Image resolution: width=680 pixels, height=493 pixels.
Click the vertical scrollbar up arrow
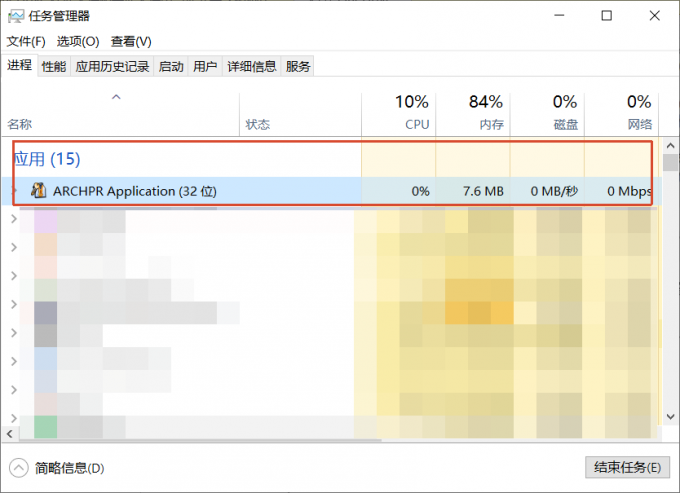point(670,146)
